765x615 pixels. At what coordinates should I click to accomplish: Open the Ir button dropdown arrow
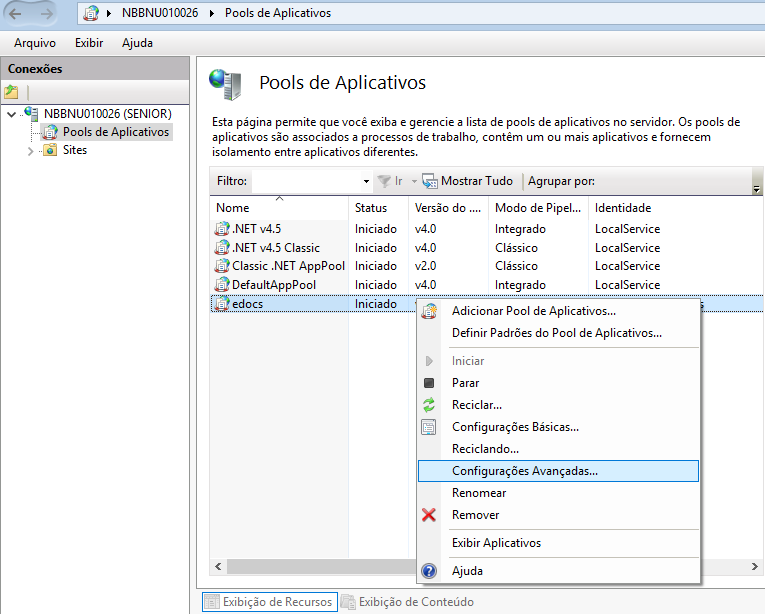click(x=414, y=181)
